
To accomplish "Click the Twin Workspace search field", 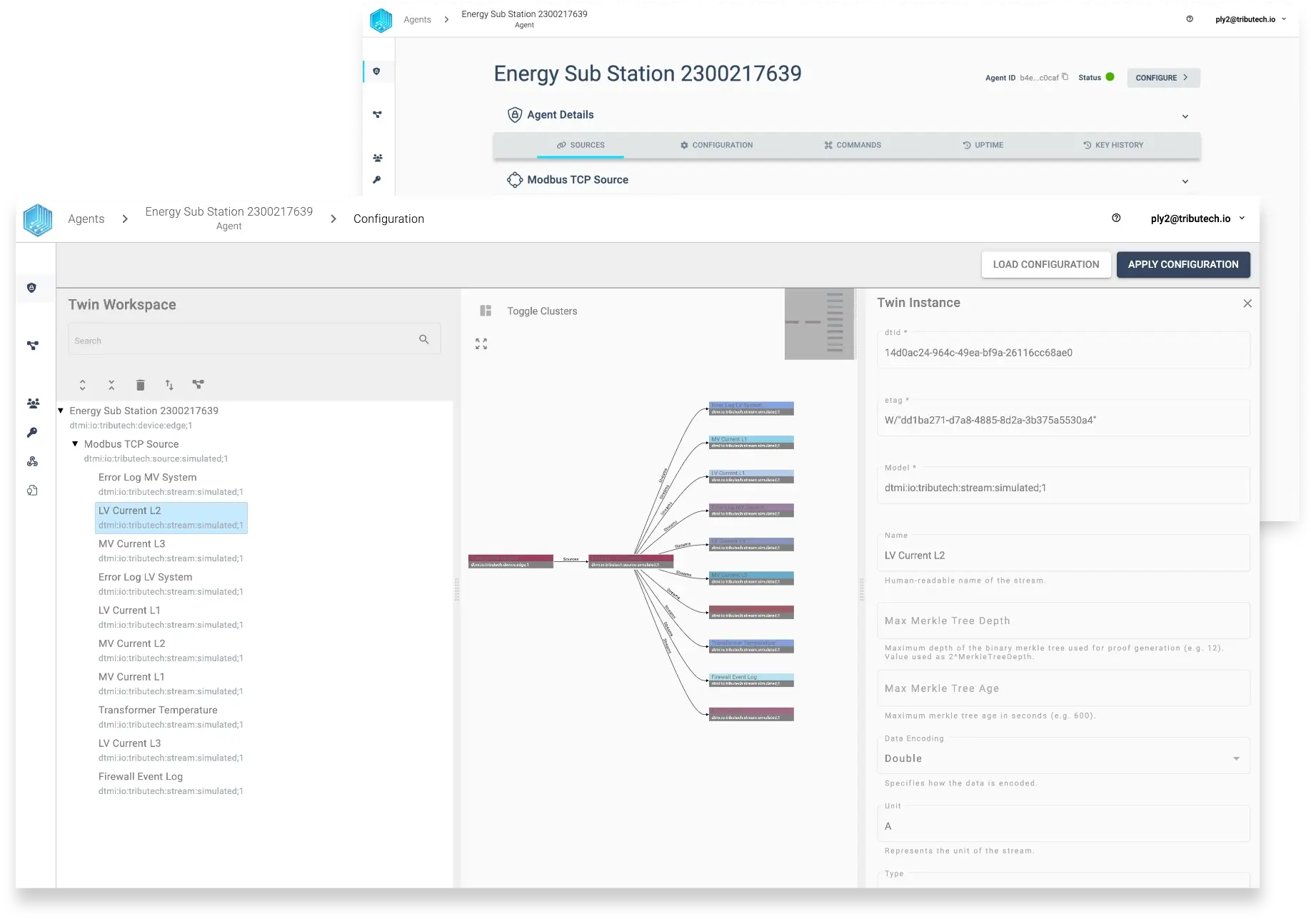I will click(x=243, y=341).
